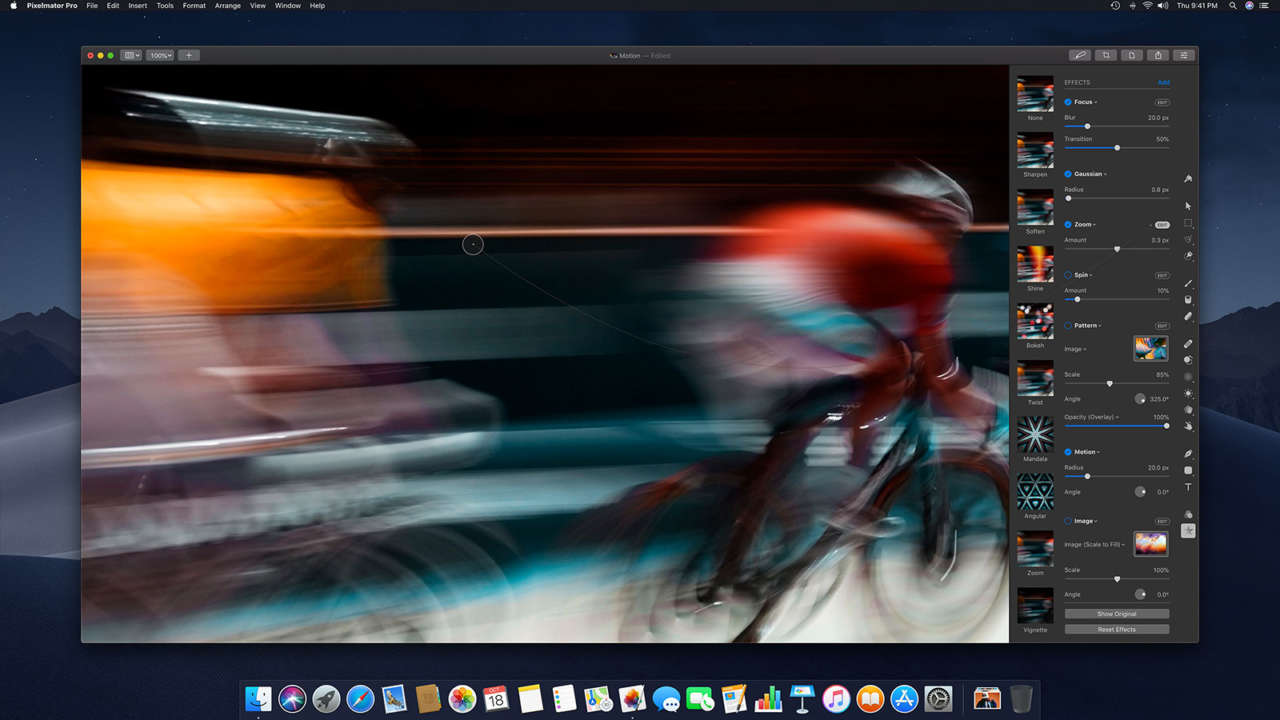Viewport: 1280px width, 720px height.
Task: Select the Paint brush tool
Action: pos(1188,284)
